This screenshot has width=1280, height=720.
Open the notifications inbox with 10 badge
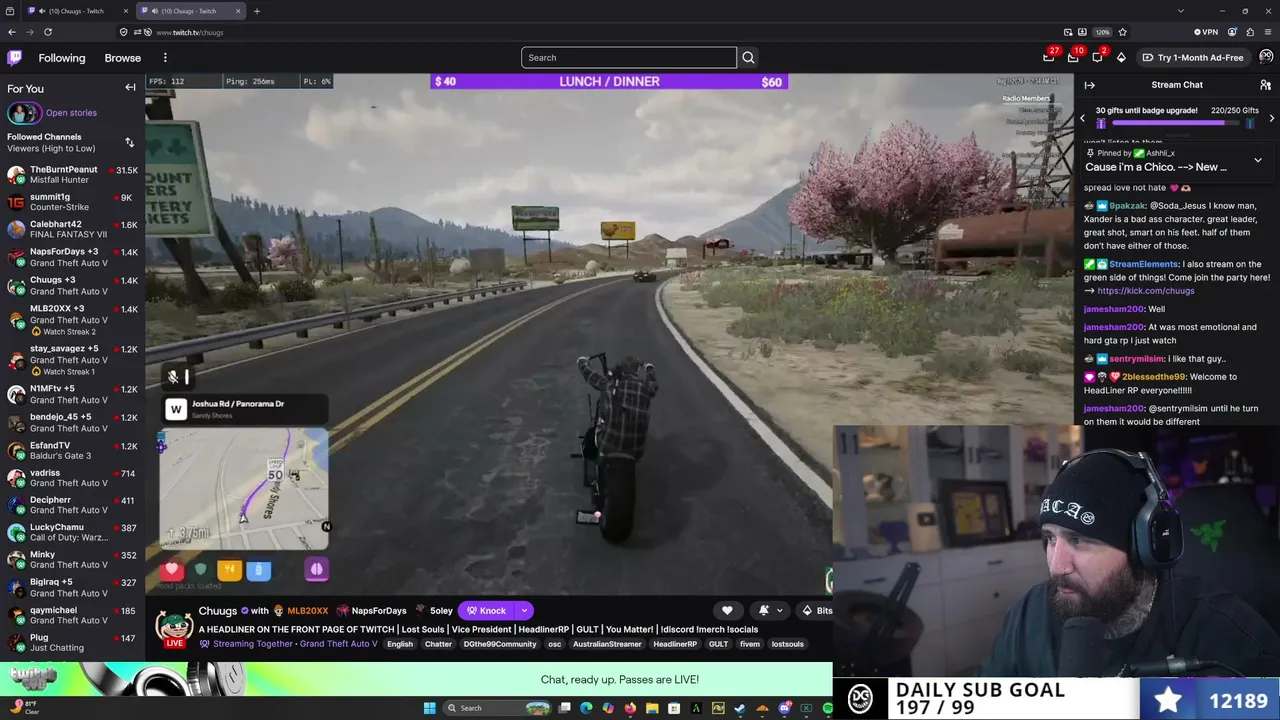point(1073,57)
